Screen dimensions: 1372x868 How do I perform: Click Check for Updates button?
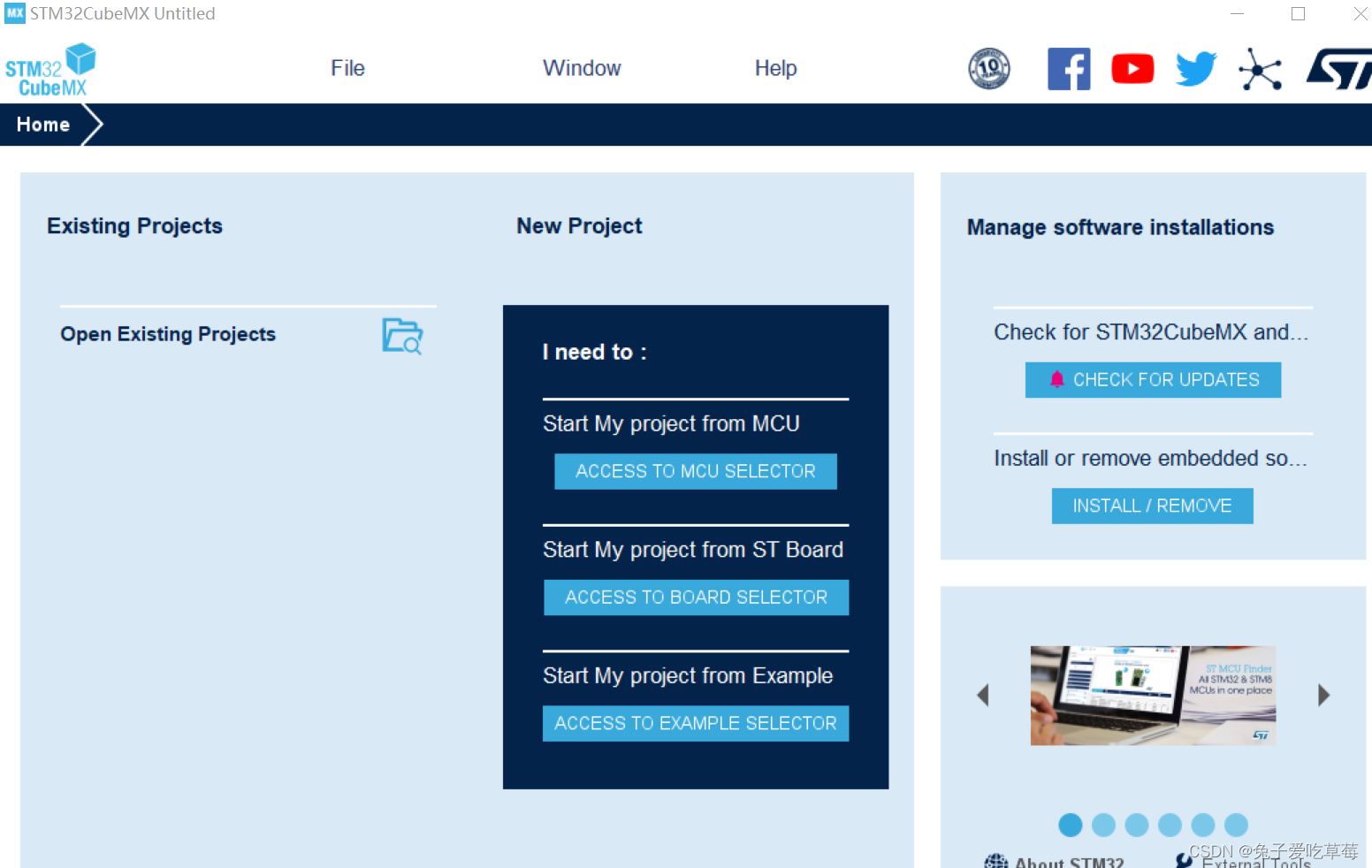[x=1153, y=380]
